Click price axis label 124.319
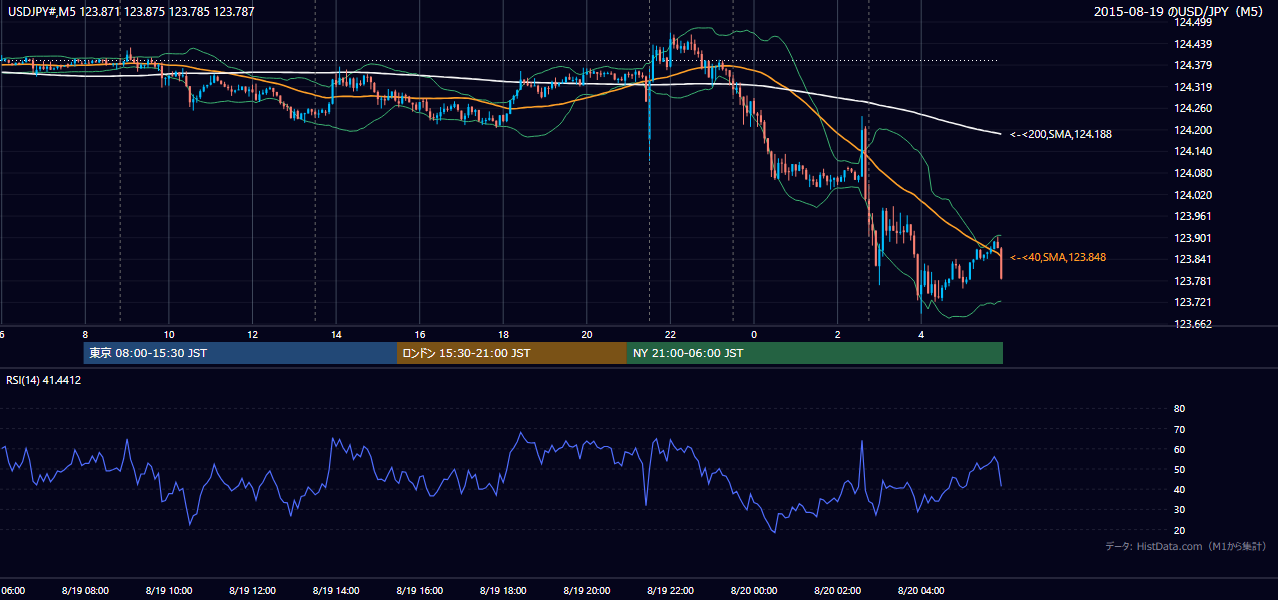 click(1192, 87)
